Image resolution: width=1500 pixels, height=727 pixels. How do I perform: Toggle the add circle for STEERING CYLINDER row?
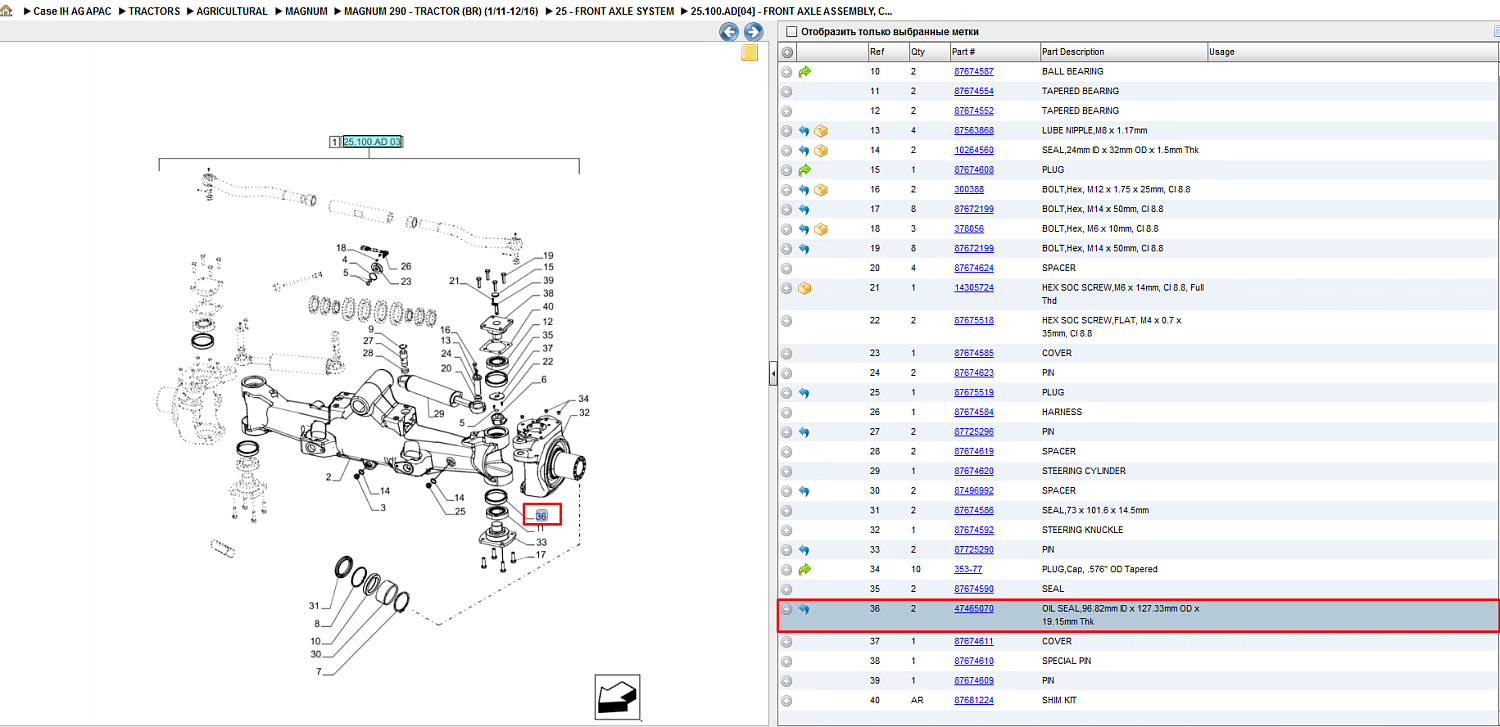click(787, 471)
